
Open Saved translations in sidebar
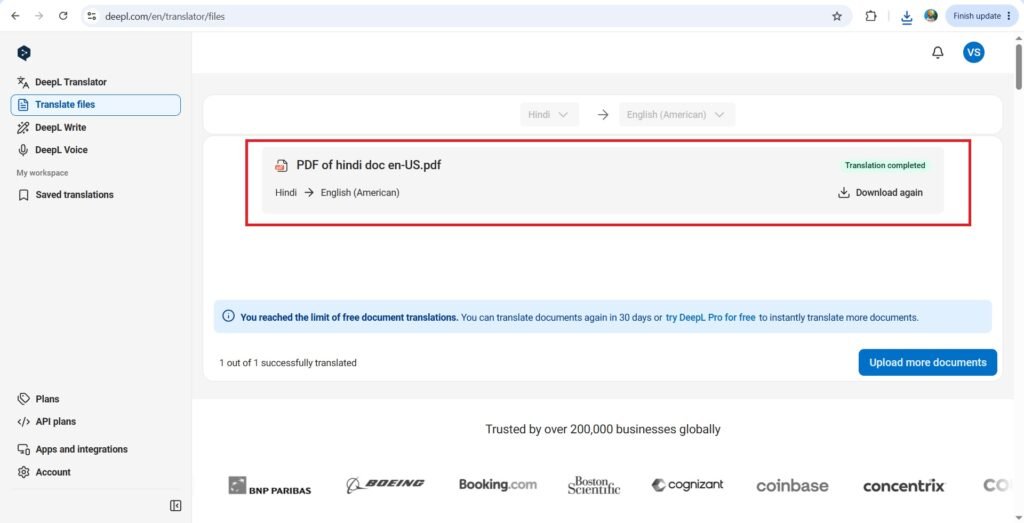pos(65,195)
